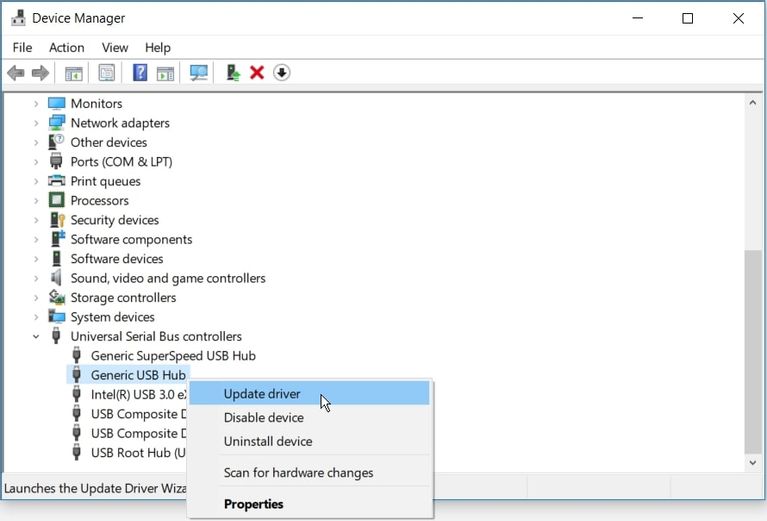The image size is (767, 521).
Task: Click the Processors chip icon
Action: click(57, 200)
